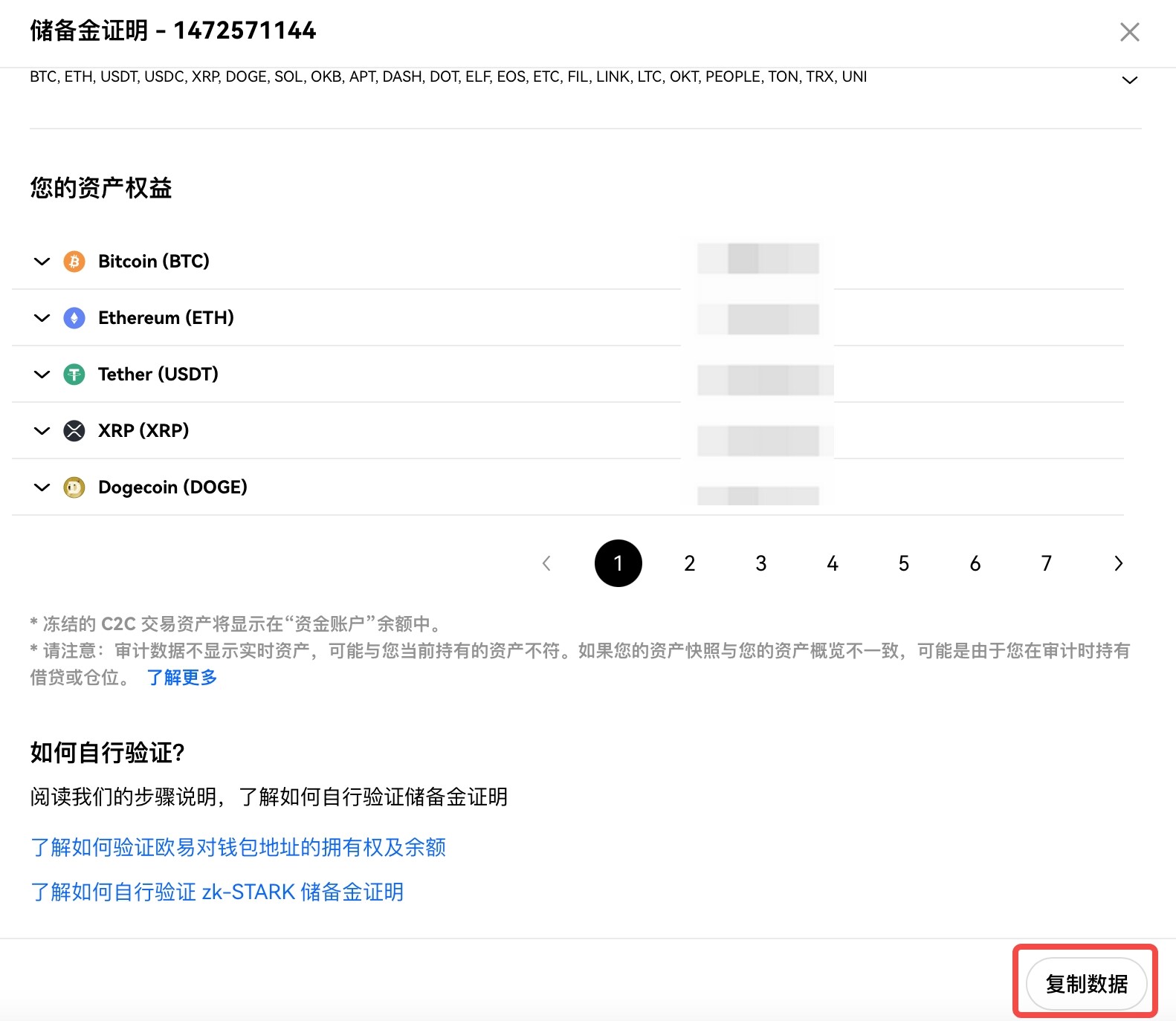The width and height of the screenshot is (1176, 1021).
Task: Expand the XRP (XRP) row chevron
Action: click(x=42, y=431)
